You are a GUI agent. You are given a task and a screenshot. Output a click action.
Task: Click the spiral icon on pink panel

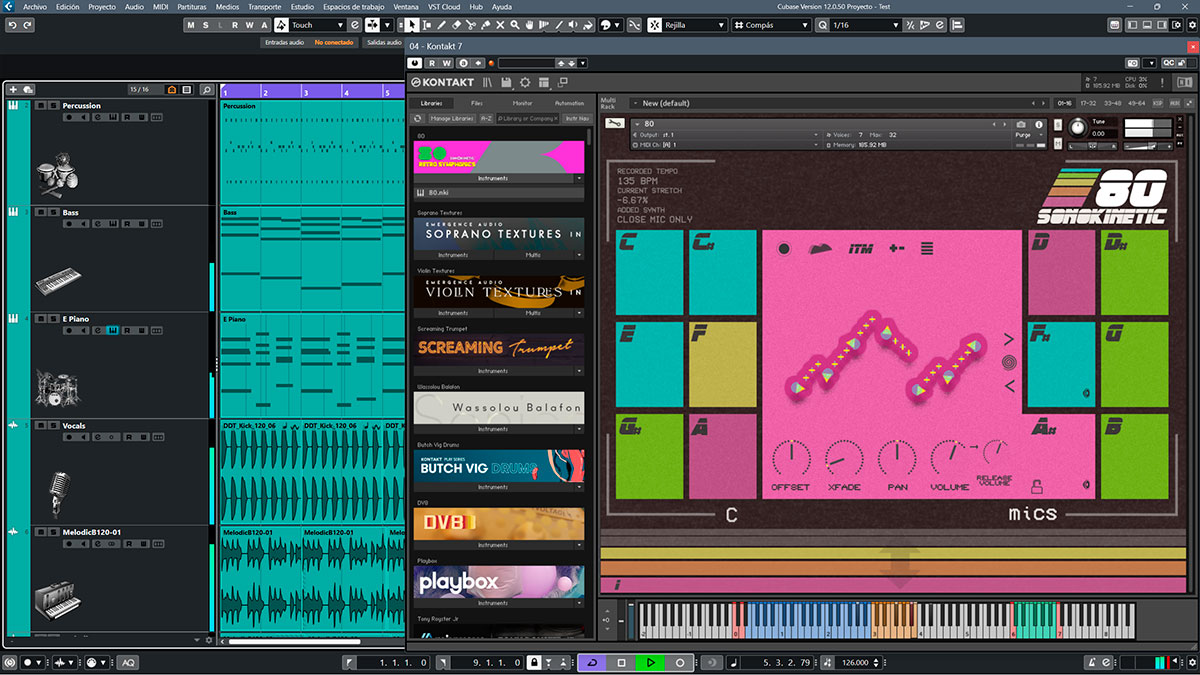(x=1009, y=362)
